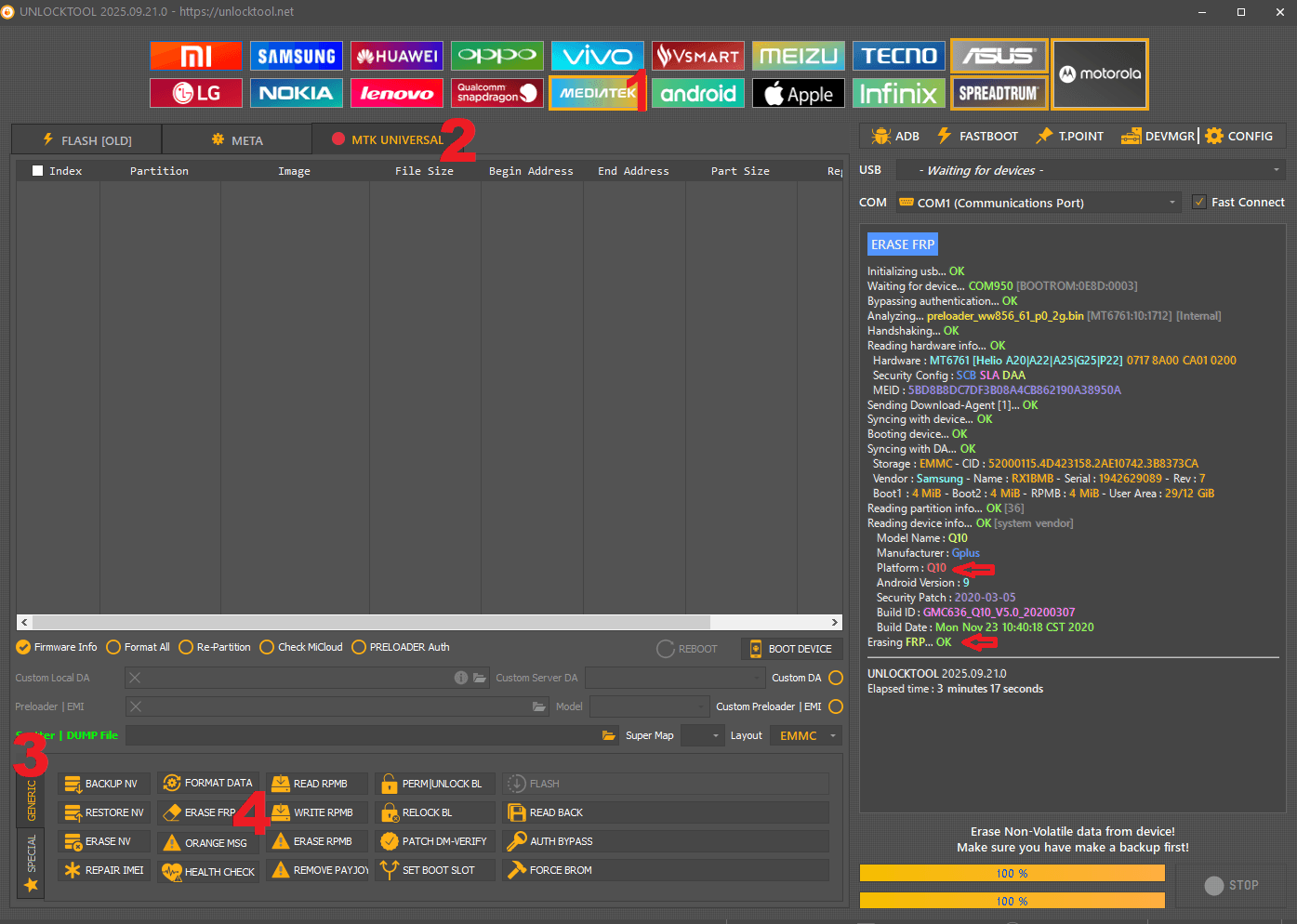The image size is (1297, 924).
Task: Select the Apple brand icon
Action: click(798, 93)
